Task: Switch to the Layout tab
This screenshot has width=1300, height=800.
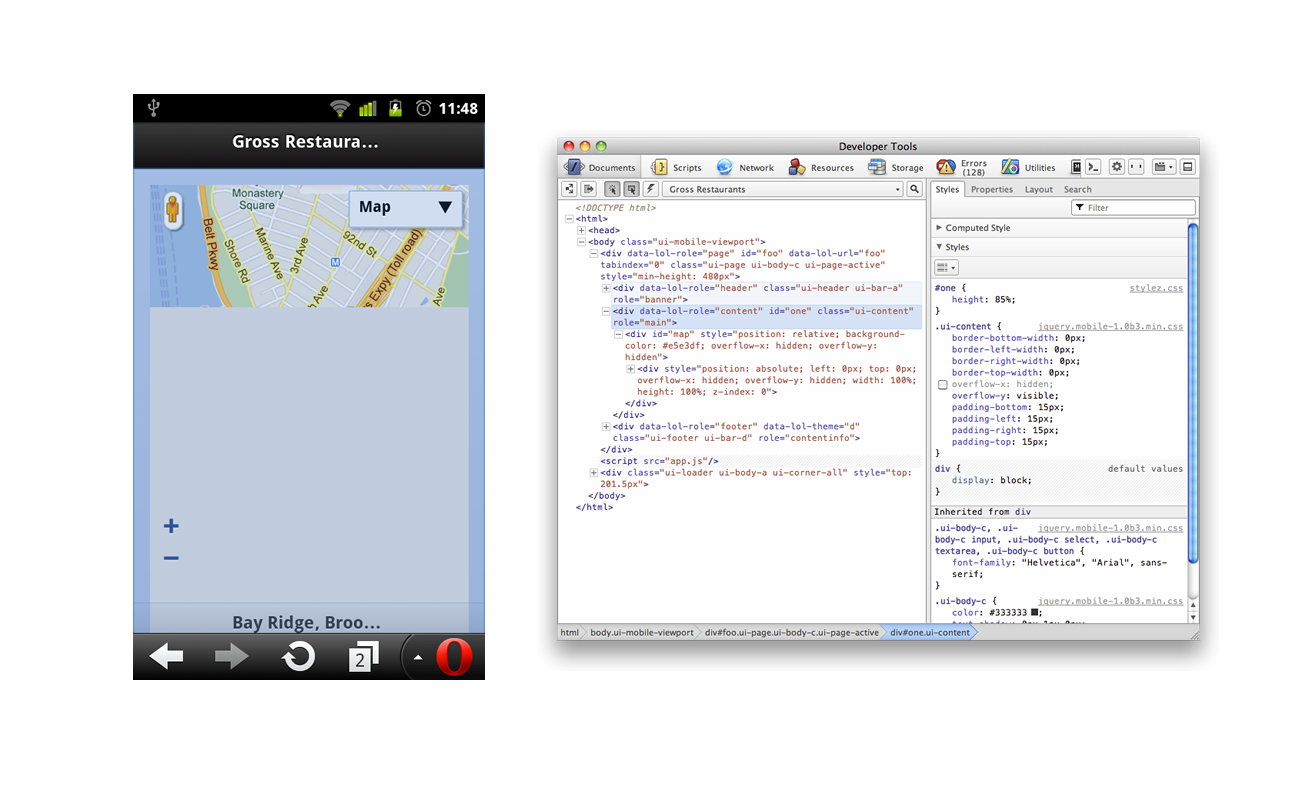Action: (x=1039, y=188)
